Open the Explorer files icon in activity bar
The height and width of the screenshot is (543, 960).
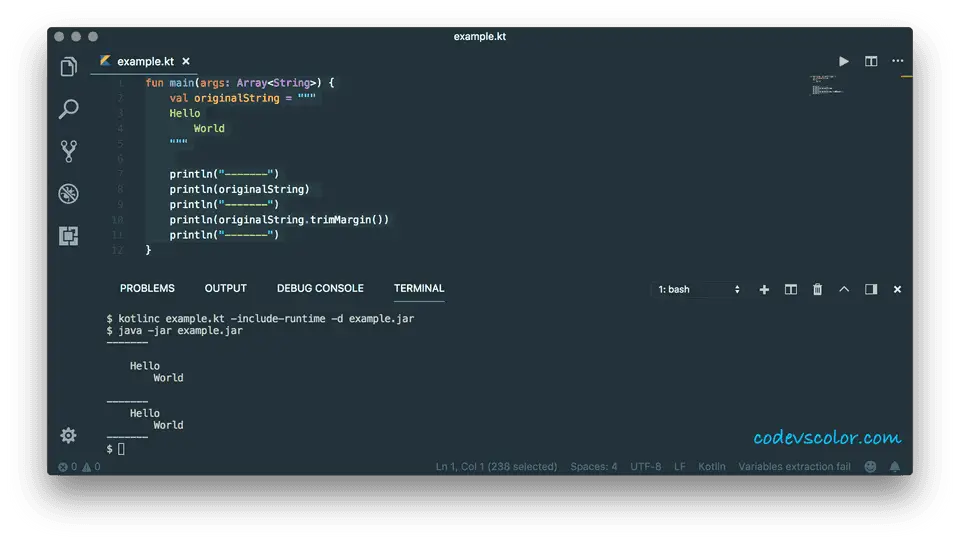point(68,67)
